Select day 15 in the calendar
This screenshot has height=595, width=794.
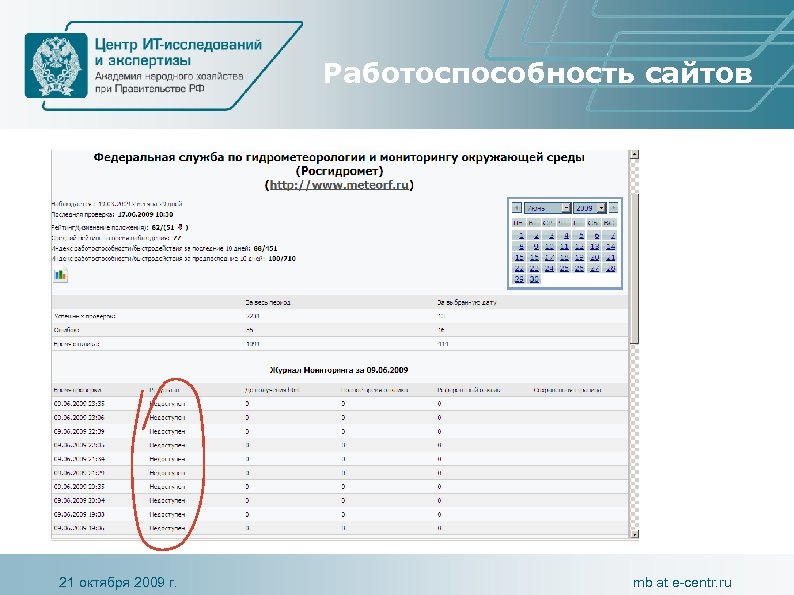[519, 258]
